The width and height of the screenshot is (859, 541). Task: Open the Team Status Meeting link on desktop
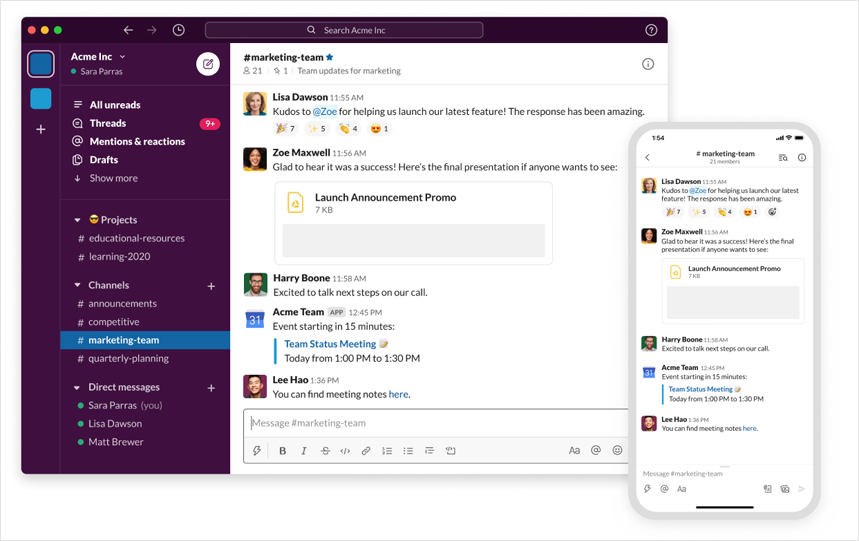coord(330,344)
